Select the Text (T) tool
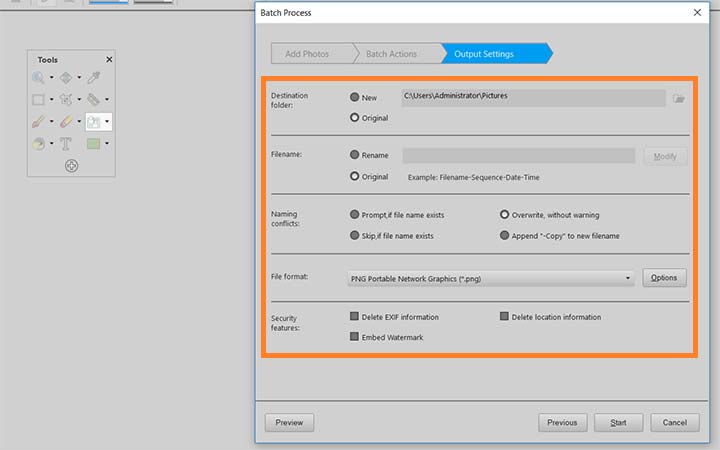The width and height of the screenshot is (720, 450). click(x=66, y=144)
